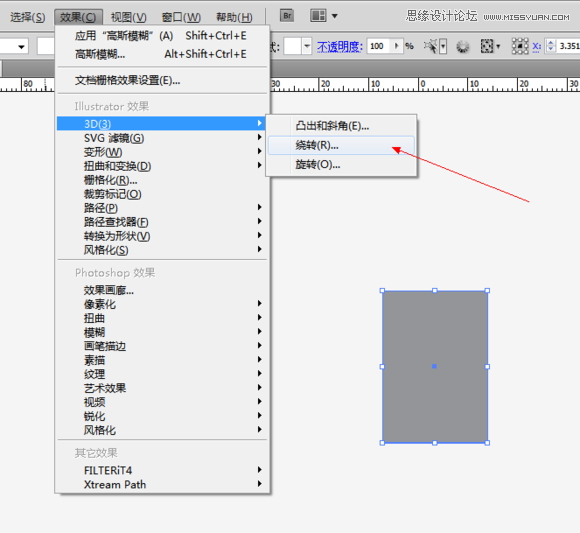Expand the 画笔描边 submenu
Viewport: 580px width, 533px height.
(162, 346)
